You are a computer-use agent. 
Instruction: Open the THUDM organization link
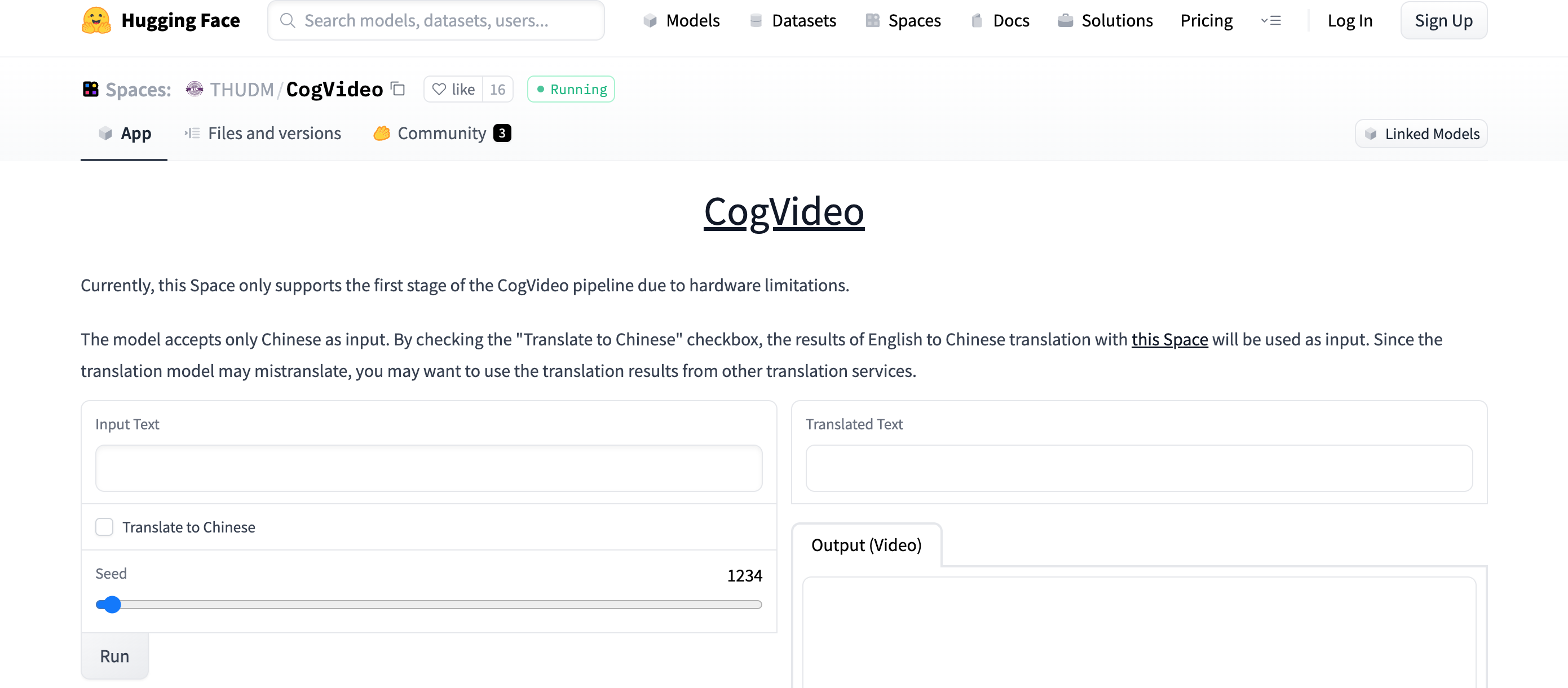(242, 90)
